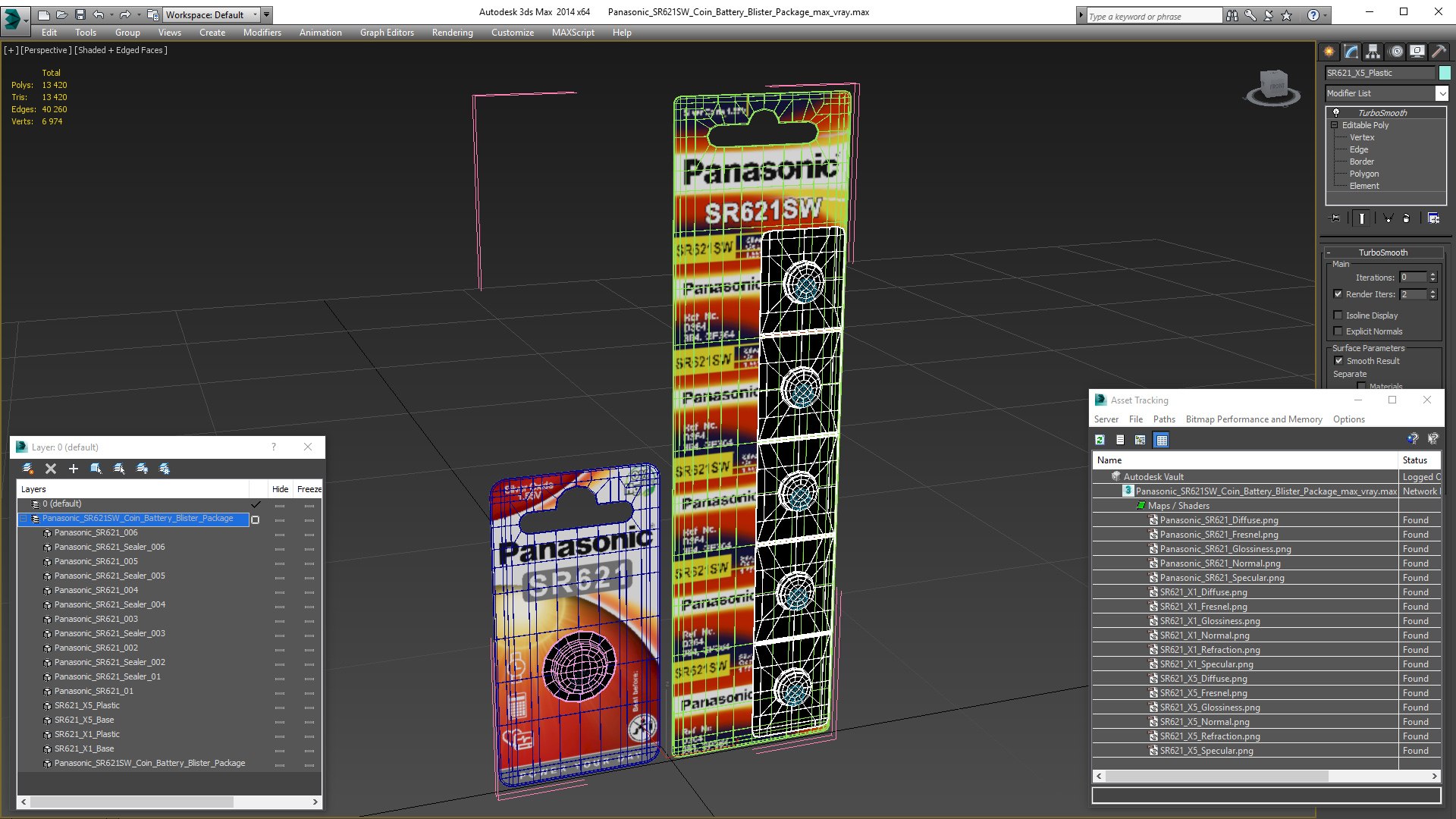Open the Workspace: Default dropdown

point(212,15)
